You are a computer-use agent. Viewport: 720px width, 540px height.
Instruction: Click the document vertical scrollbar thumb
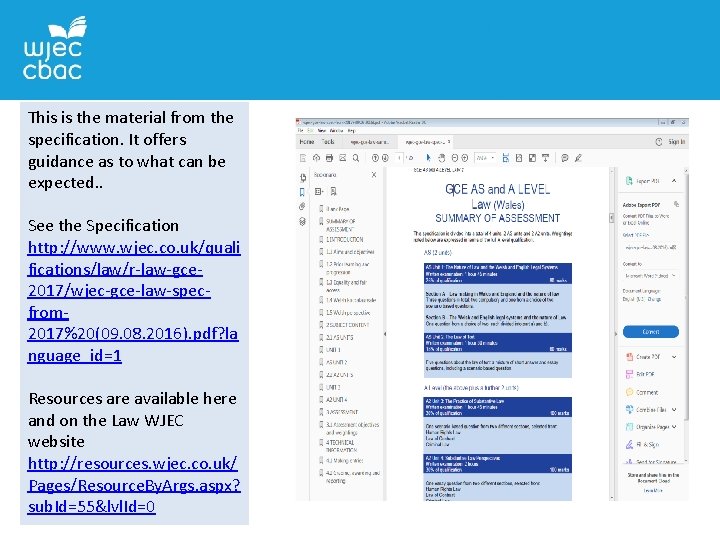coord(612,218)
